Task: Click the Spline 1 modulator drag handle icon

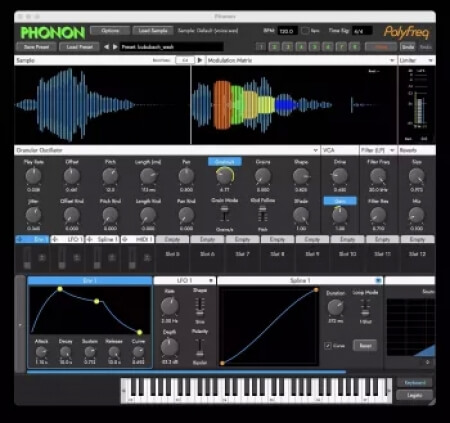Action: point(90,239)
